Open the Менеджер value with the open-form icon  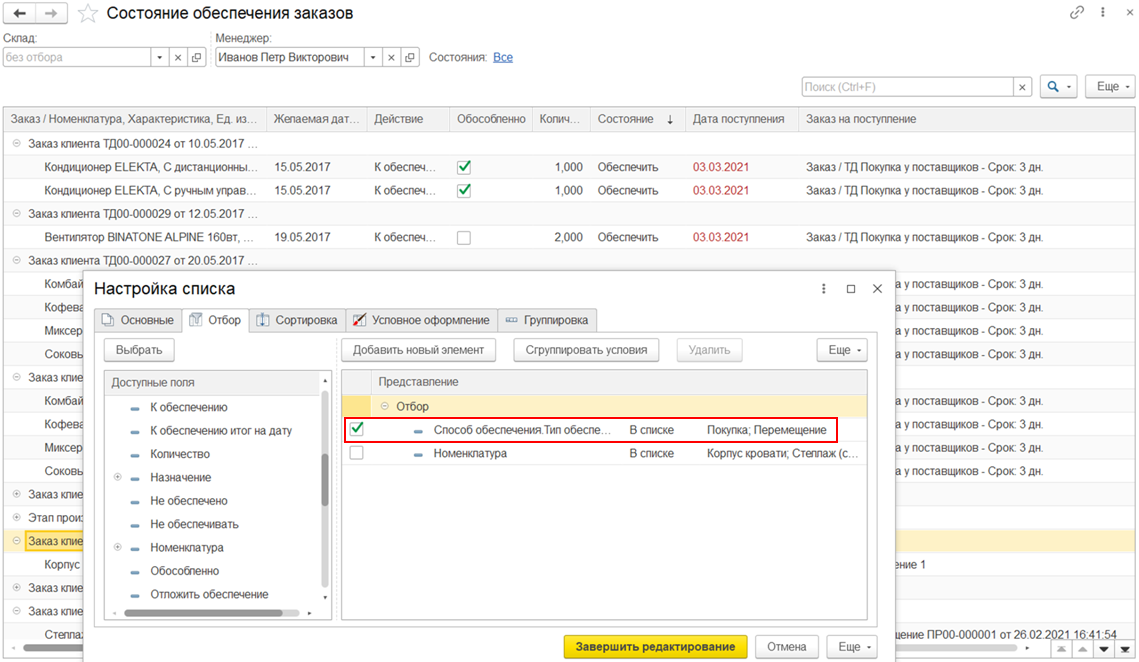pyautogui.click(x=410, y=58)
